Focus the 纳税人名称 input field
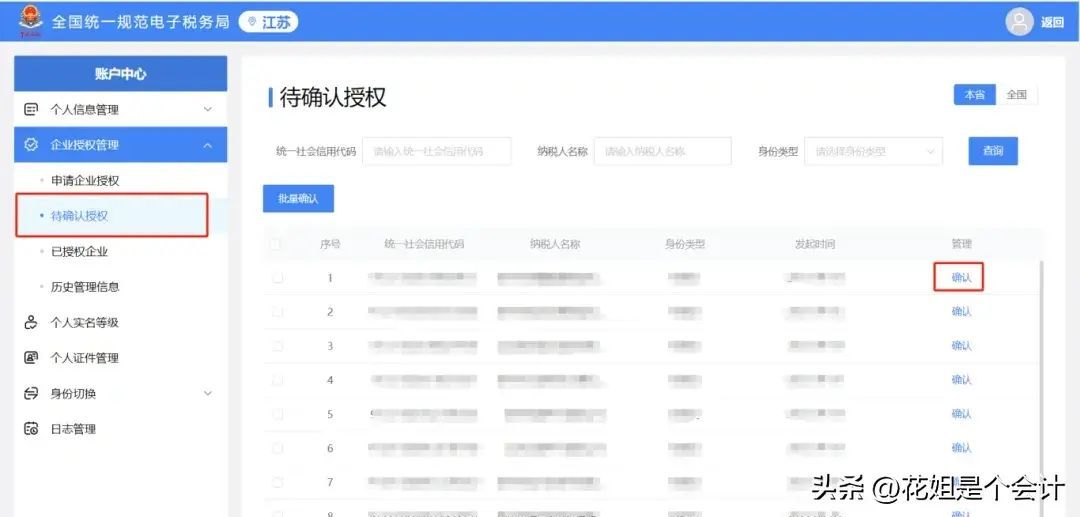The height and width of the screenshot is (517, 1080). 663,151
